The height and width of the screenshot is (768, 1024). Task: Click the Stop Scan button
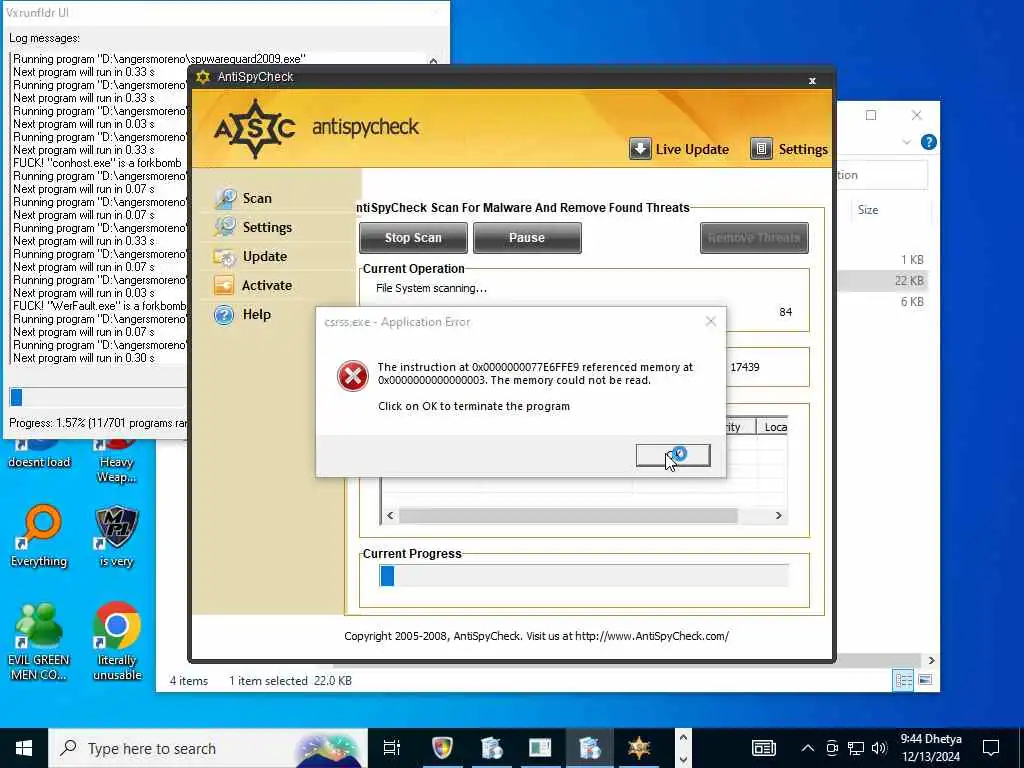click(413, 238)
